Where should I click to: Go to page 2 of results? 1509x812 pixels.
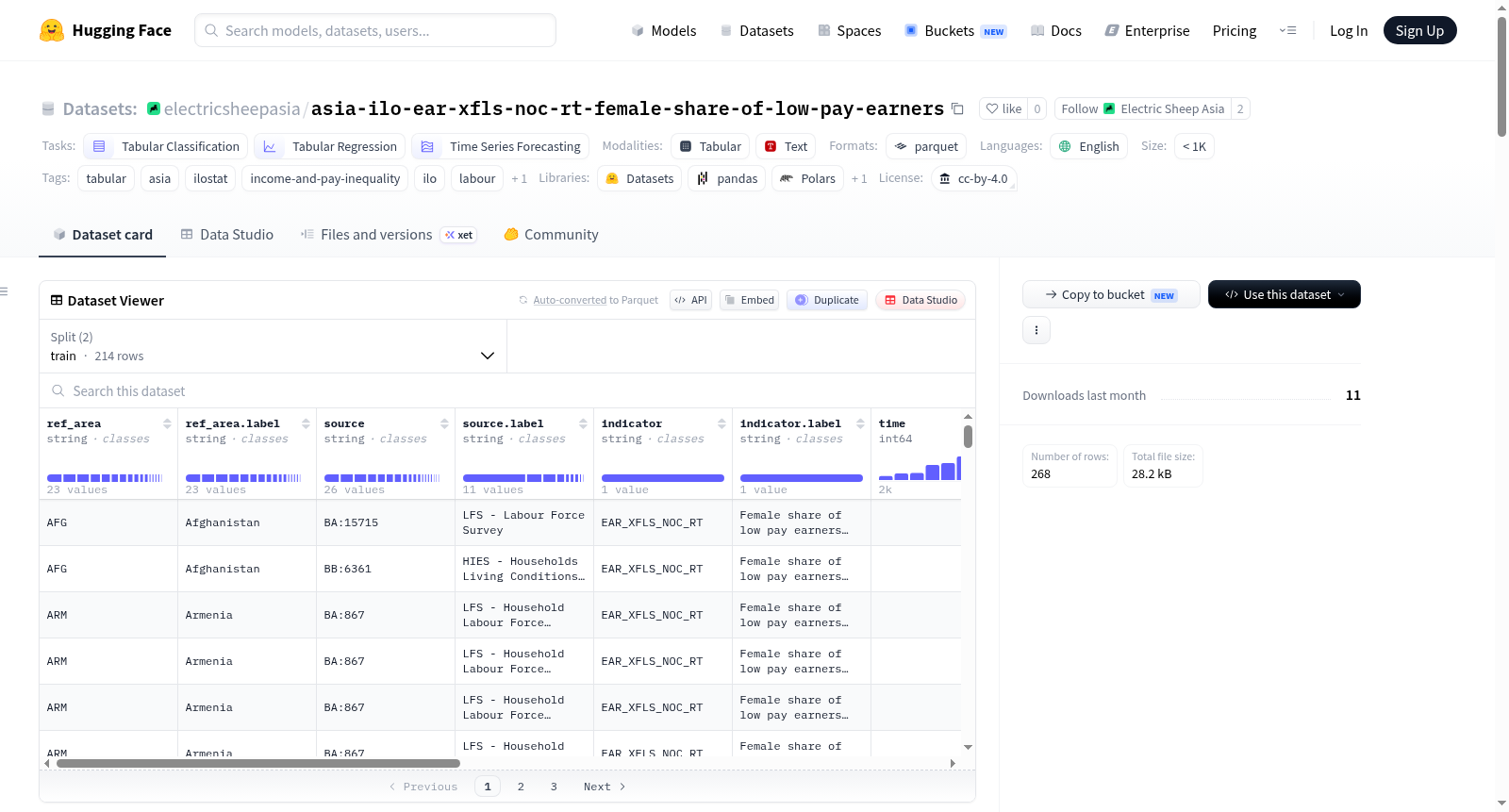(521, 787)
